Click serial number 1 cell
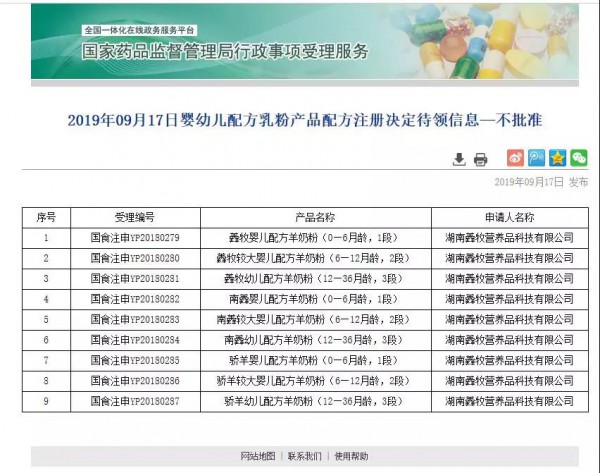This screenshot has width=600, height=473. tap(46, 238)
